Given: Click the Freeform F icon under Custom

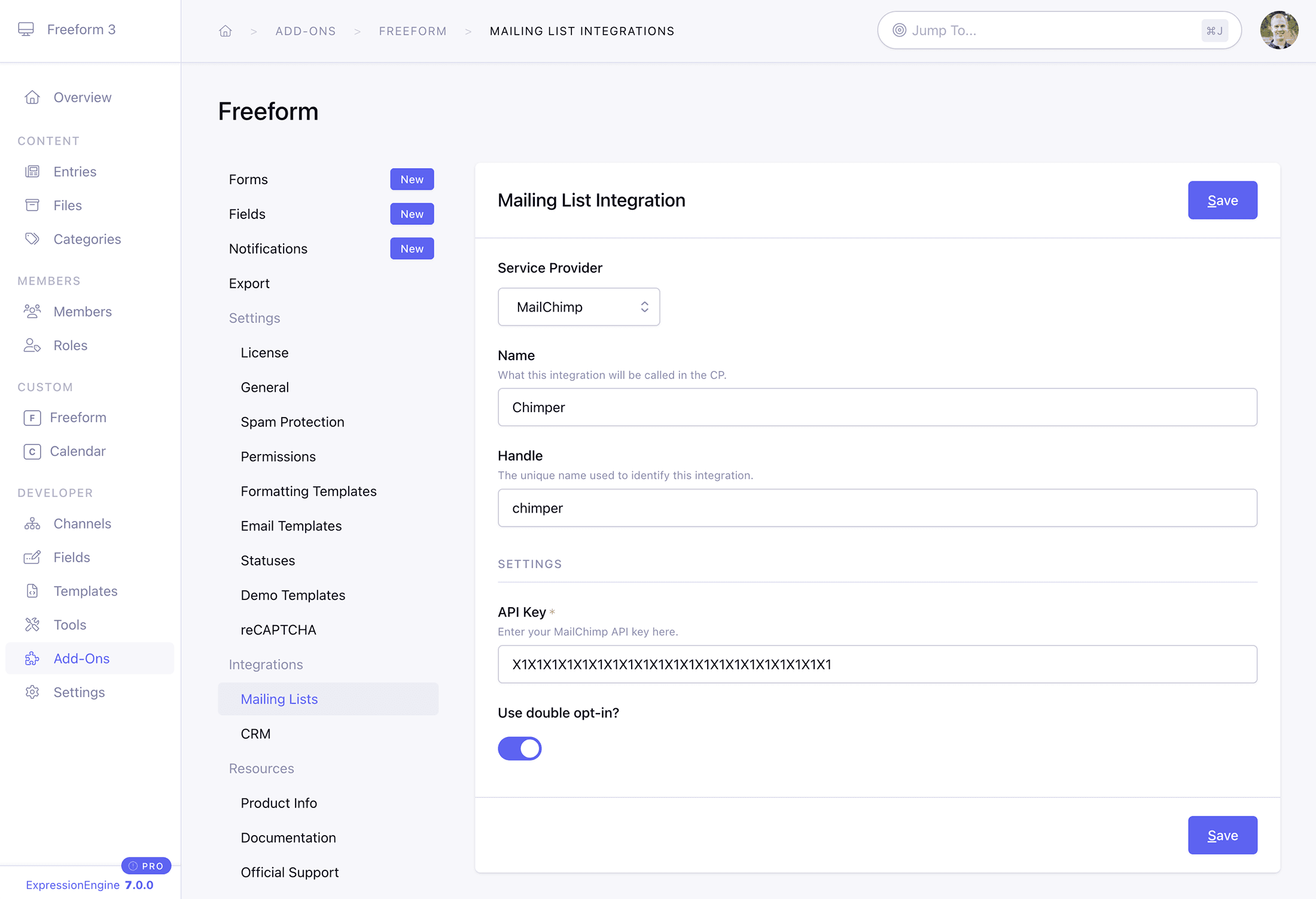Looking at the screenshot, I should [x=32, y=417].
